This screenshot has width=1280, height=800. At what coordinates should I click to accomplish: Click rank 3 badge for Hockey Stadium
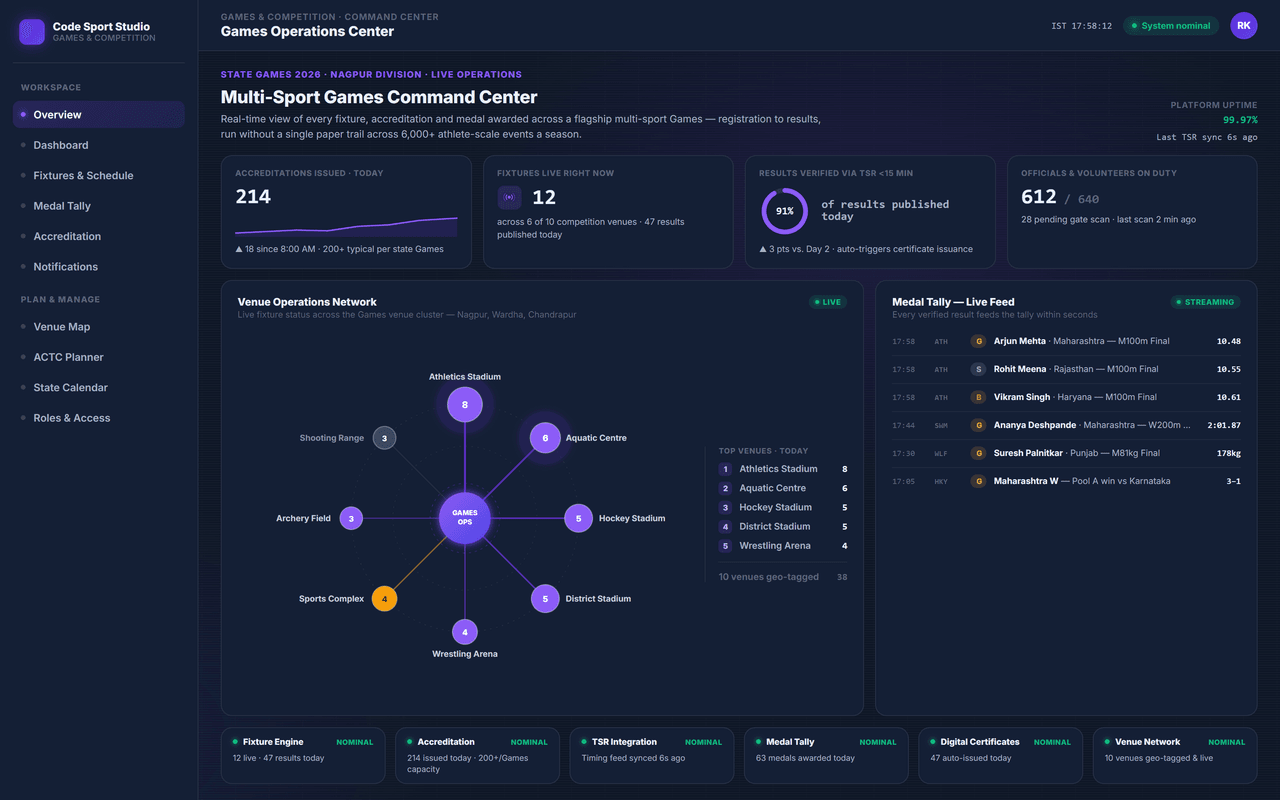click(726, 507)
